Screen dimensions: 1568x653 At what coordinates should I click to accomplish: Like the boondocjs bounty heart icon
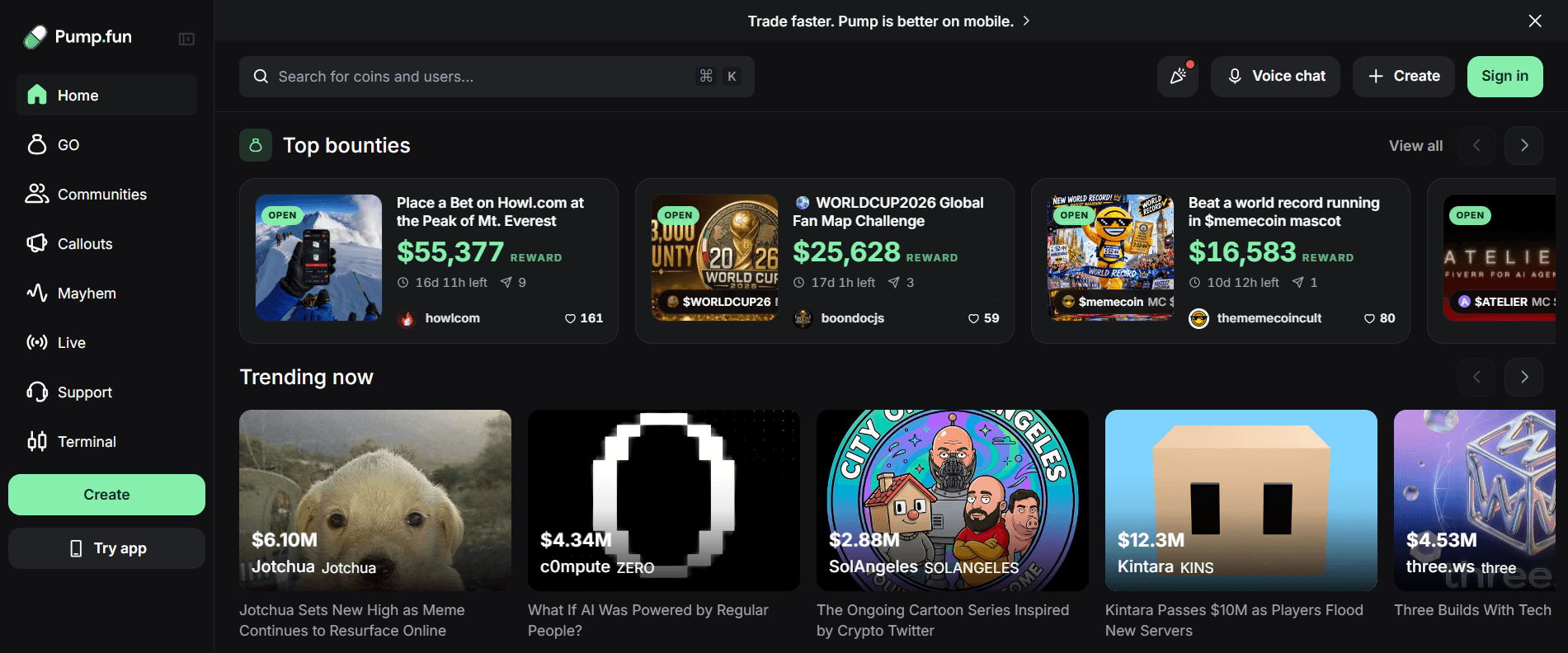[x=974, y=318]
